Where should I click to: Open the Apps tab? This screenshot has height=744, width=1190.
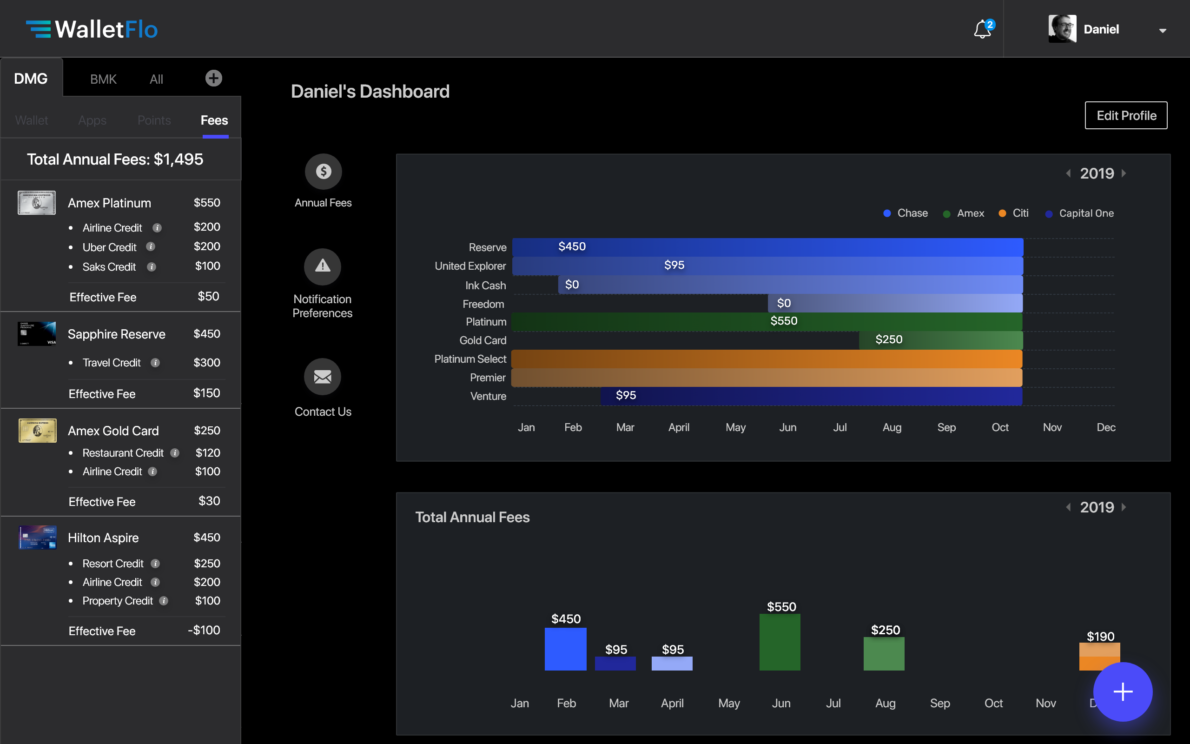tap(92, 120)
